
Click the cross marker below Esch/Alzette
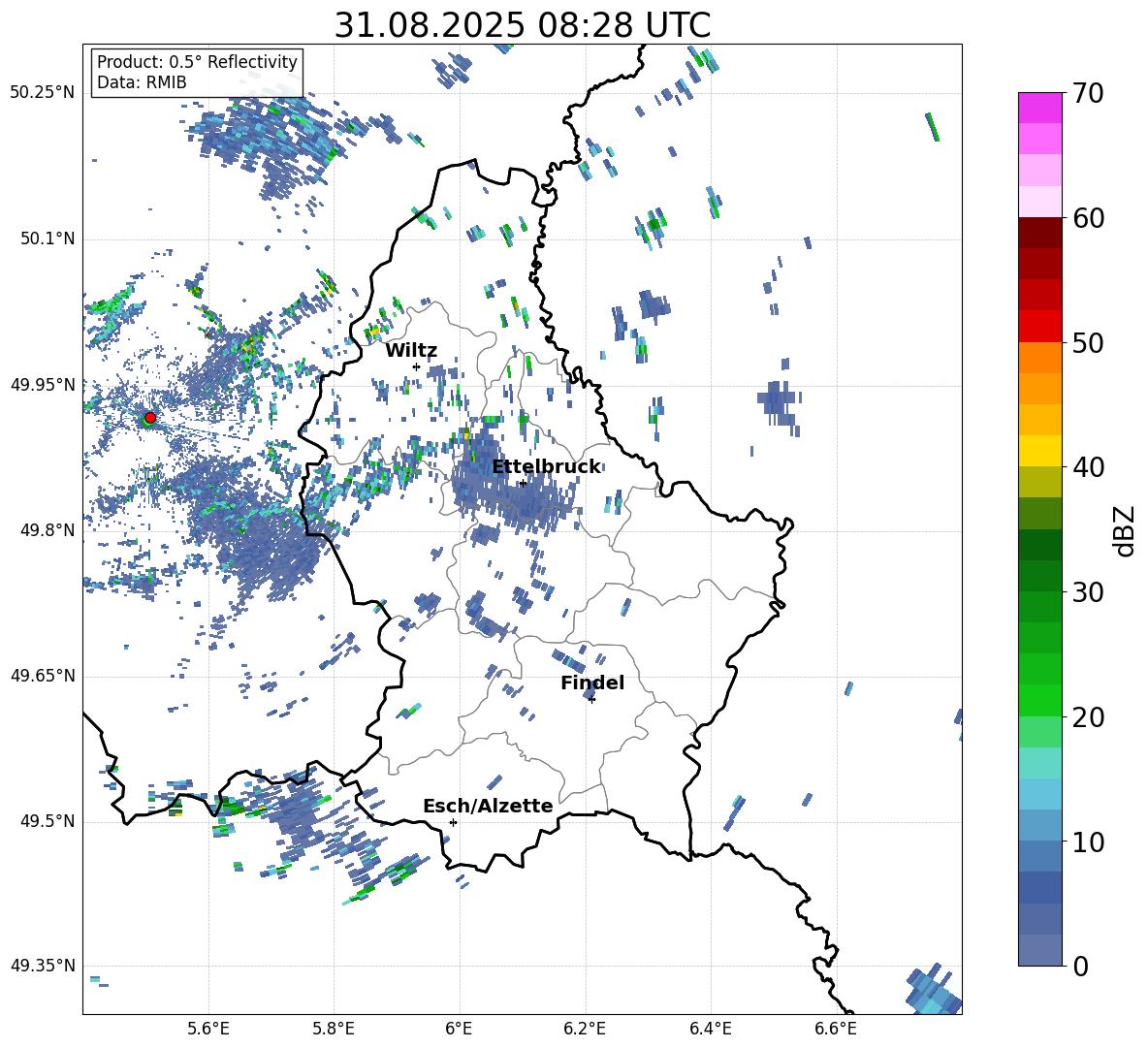453,822
